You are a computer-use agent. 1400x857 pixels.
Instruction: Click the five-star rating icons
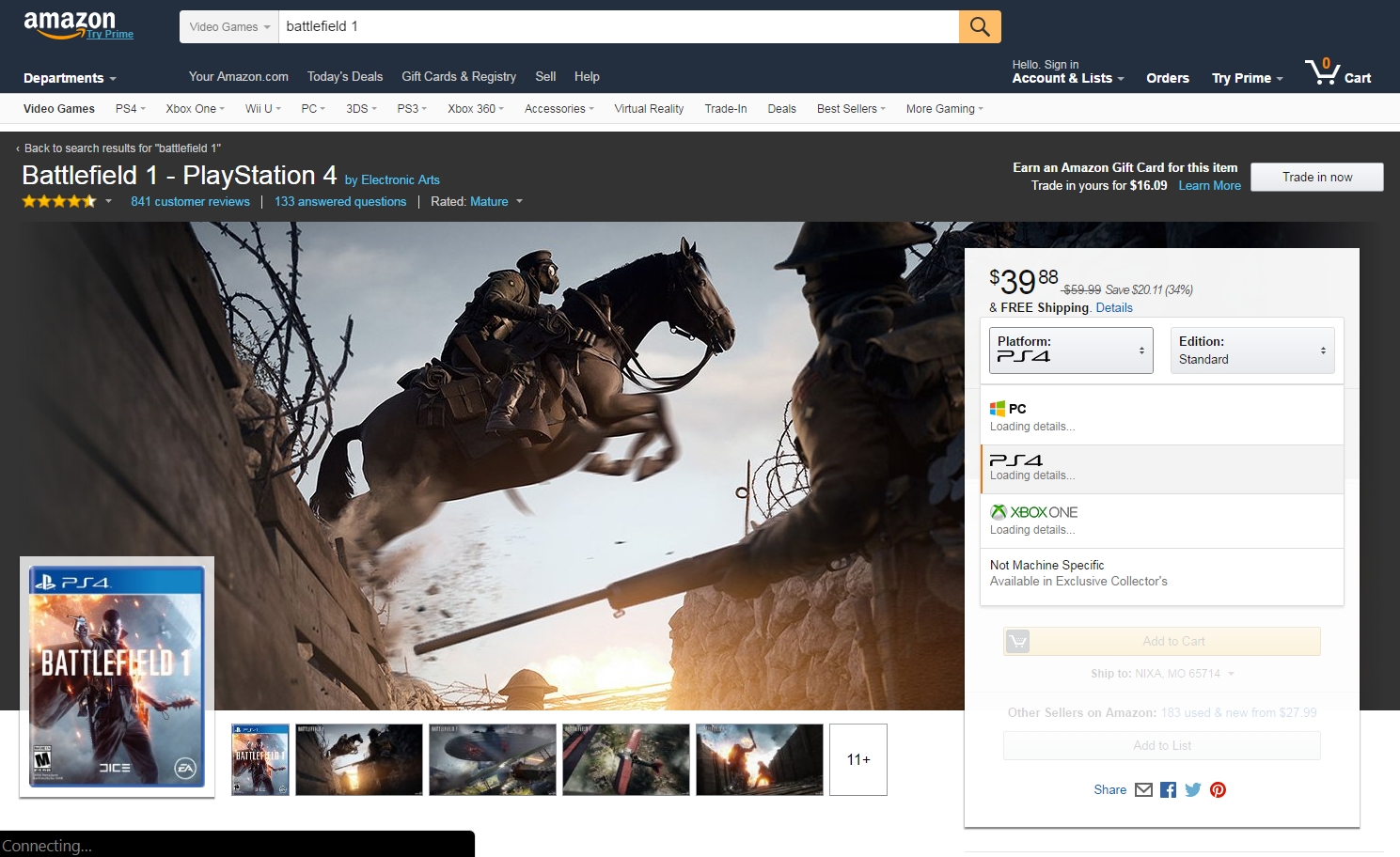pos(59,201)
